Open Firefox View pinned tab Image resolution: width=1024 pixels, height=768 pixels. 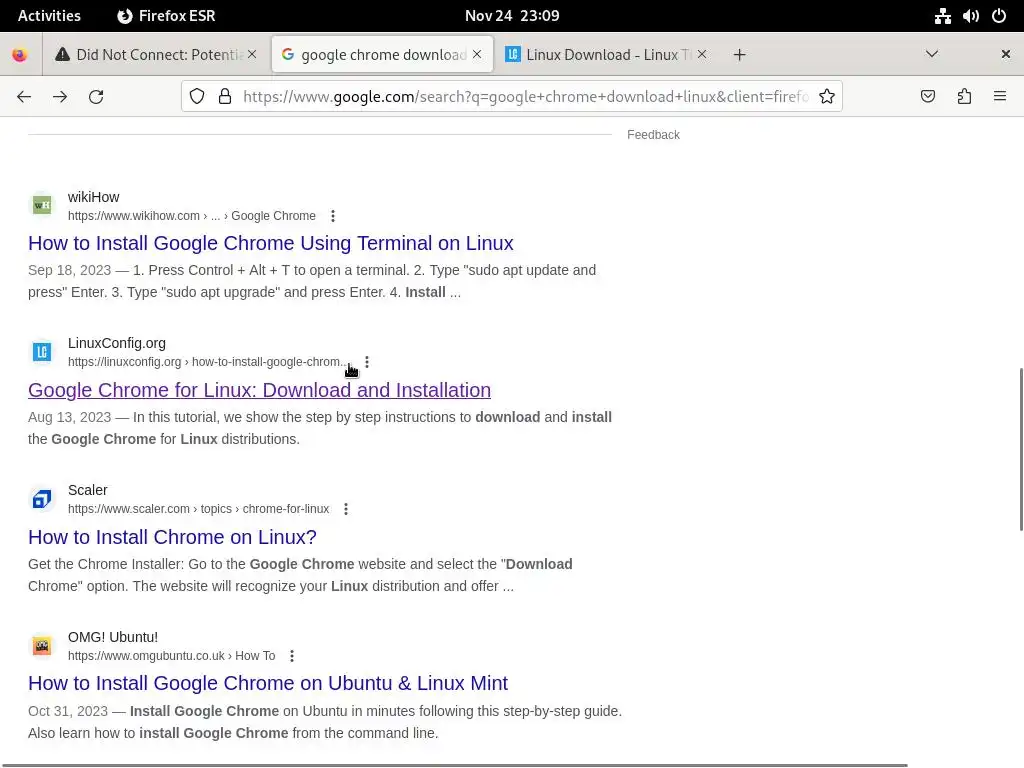point(20,55)
